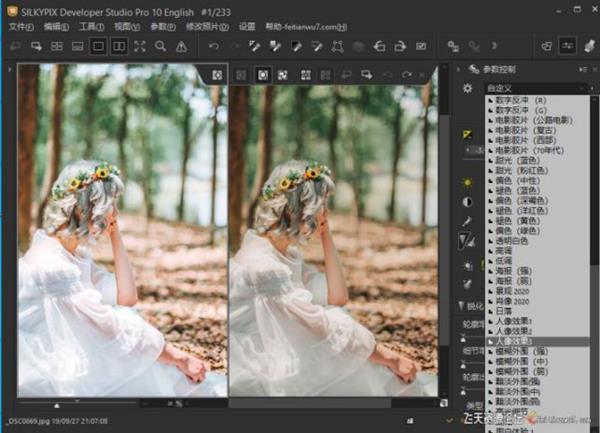Toggle single image preview layout button
The width and height of the screenshot is (600, 433).
(x=98, y=46)
